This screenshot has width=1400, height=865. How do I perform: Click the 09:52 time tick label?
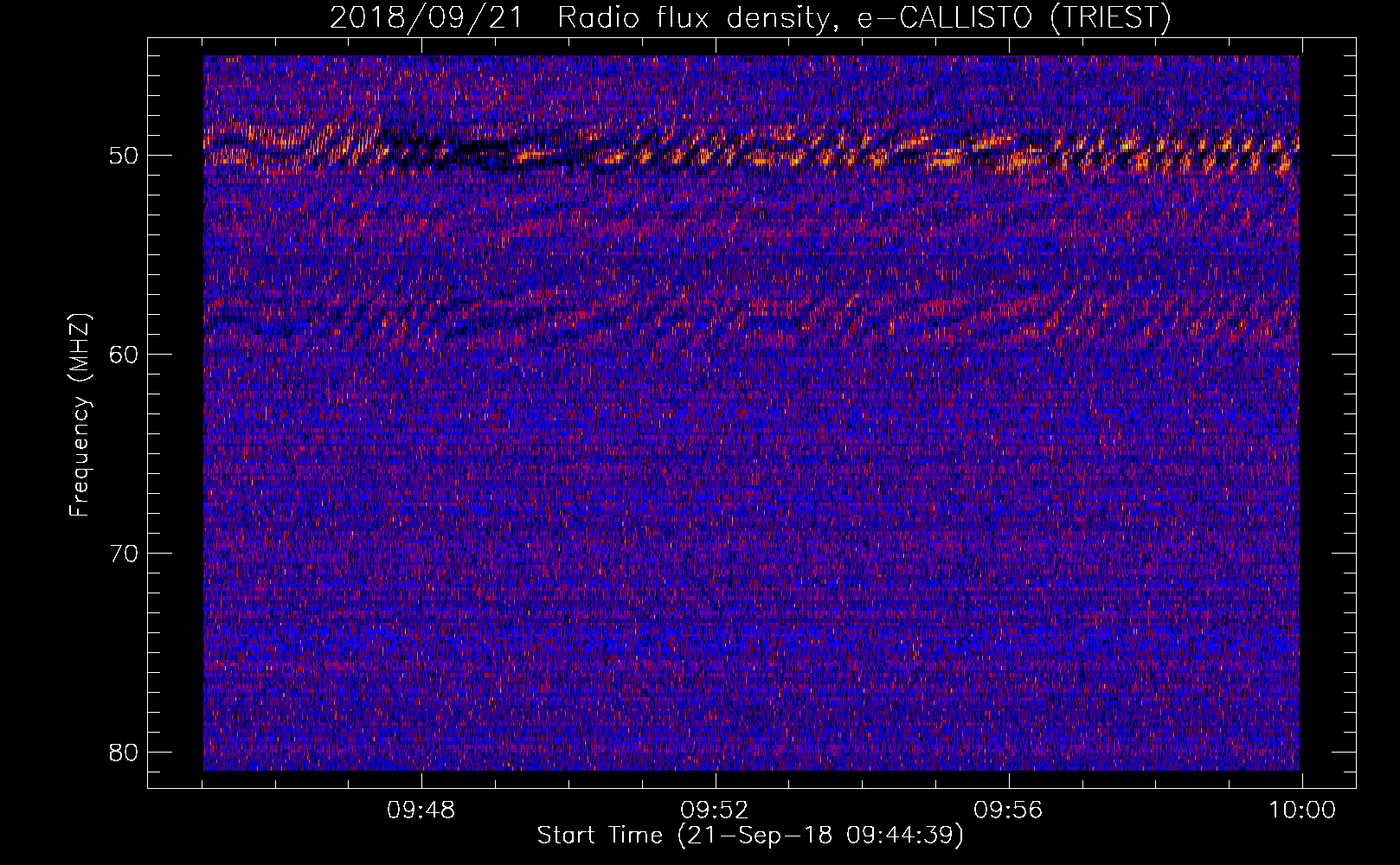[x=715, y=811]
